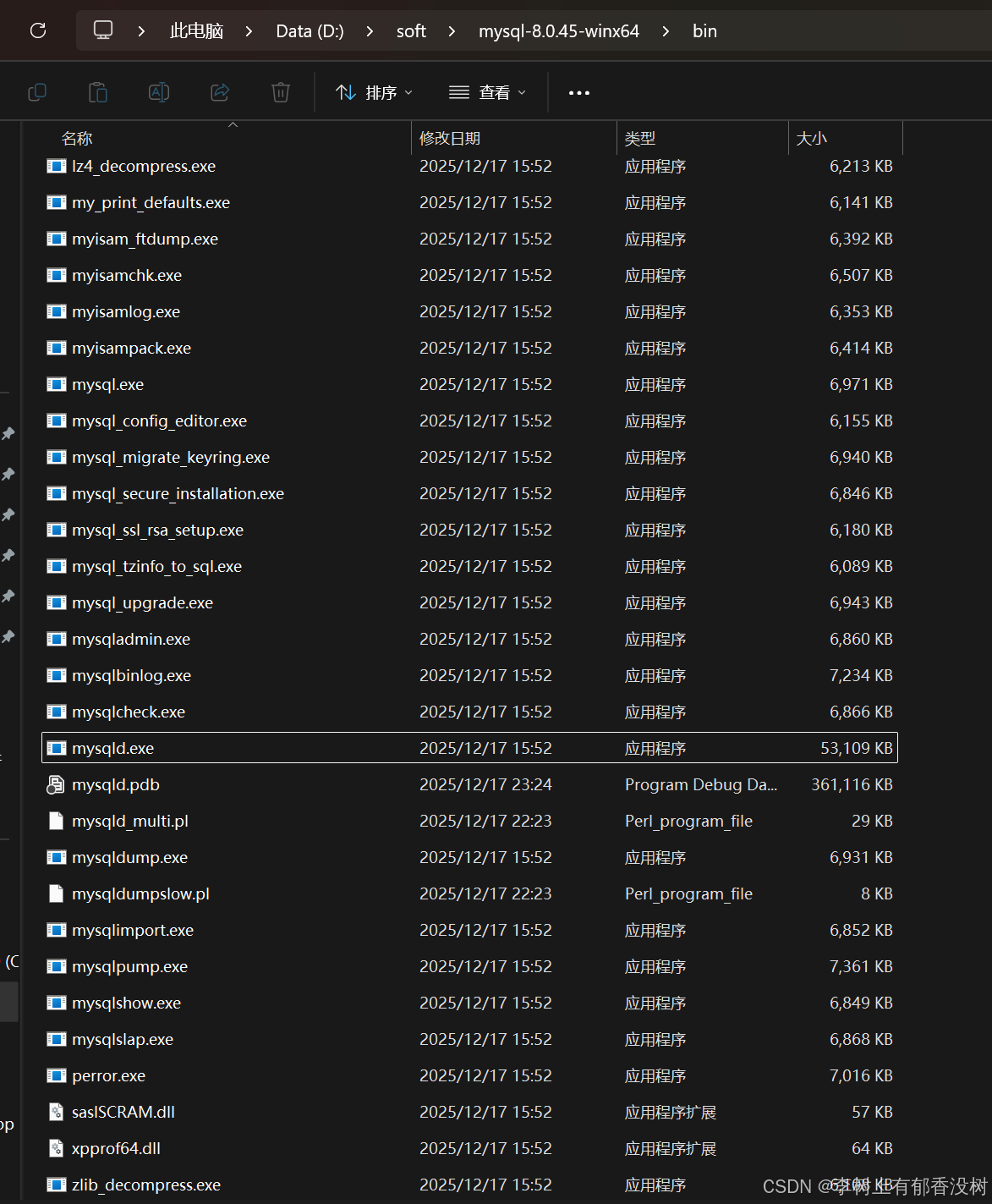Click the sasISCRAM.dll file icon

tap(56, 1112)
